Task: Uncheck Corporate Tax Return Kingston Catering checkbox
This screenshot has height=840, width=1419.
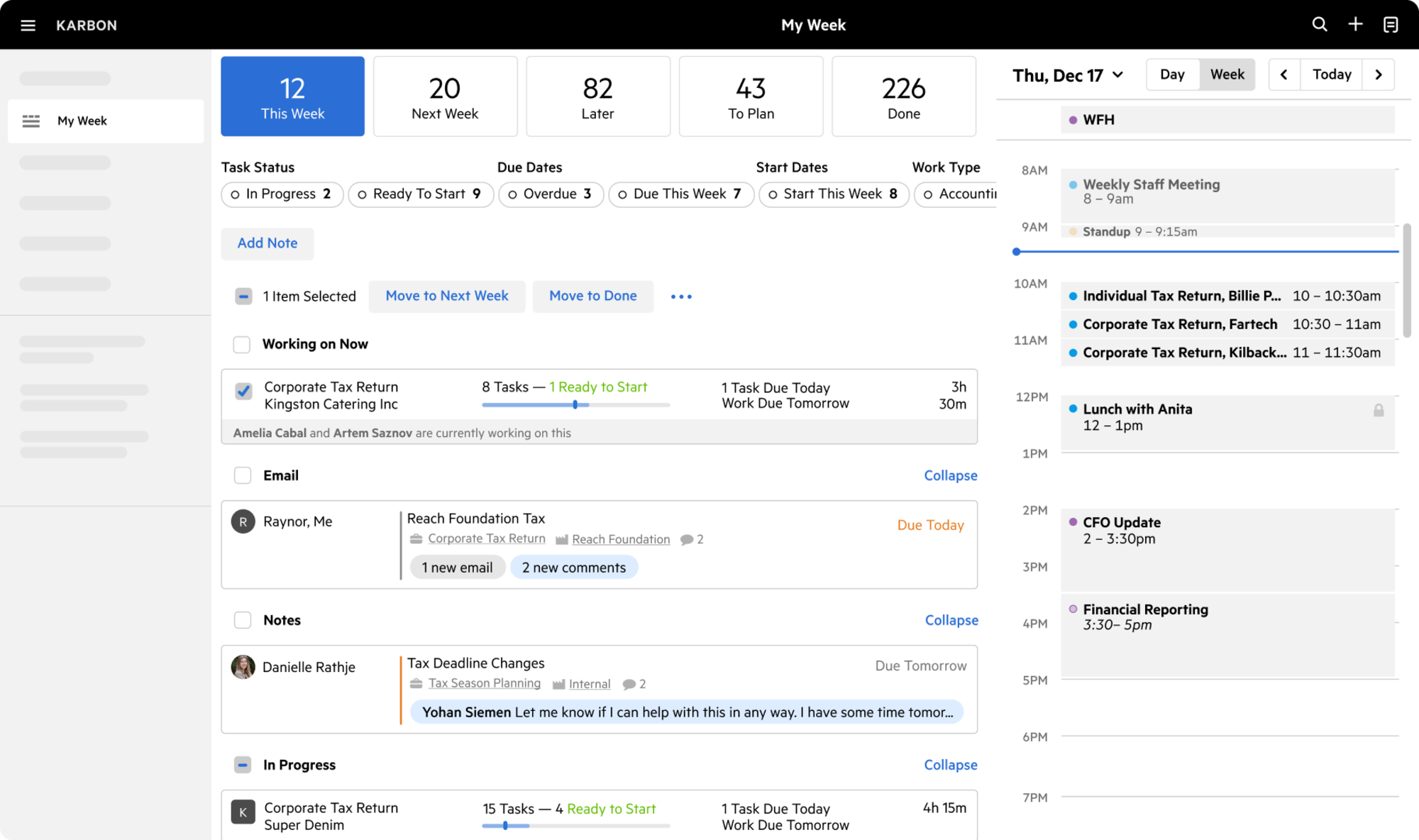Action: pyautogui.click(x=243, y=391)
